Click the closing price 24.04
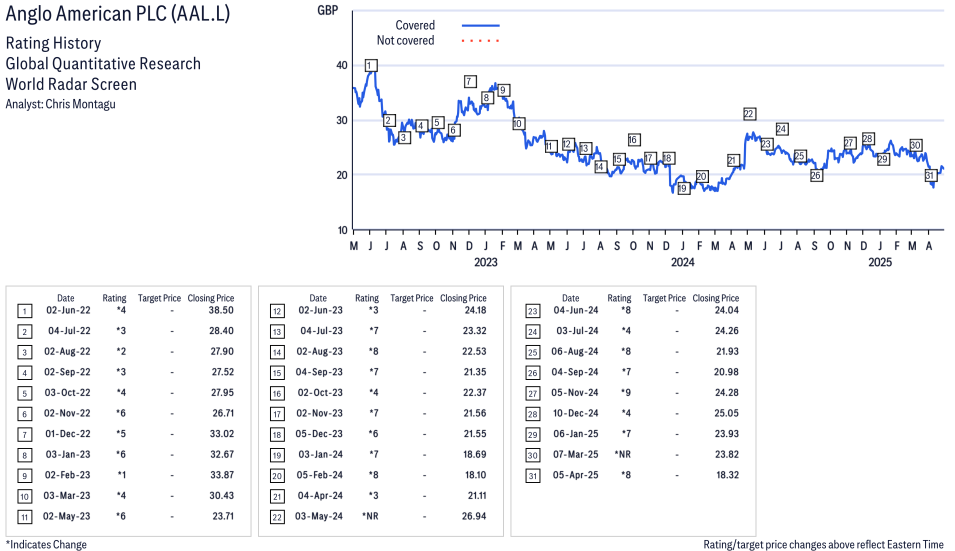This screenshot has height=551, width=955. pyautogui.click(x=727, y=311)
